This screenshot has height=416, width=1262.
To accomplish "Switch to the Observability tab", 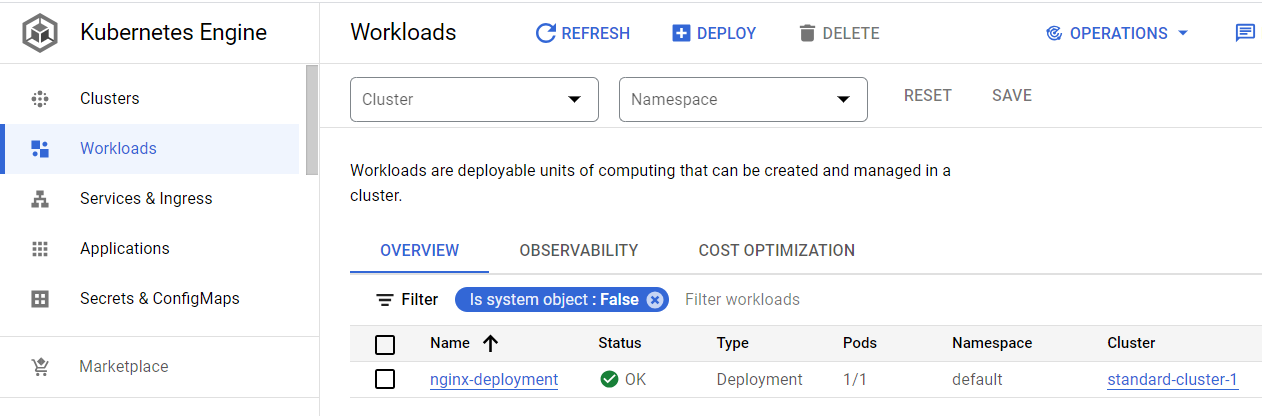I will [x=579, y=250].
